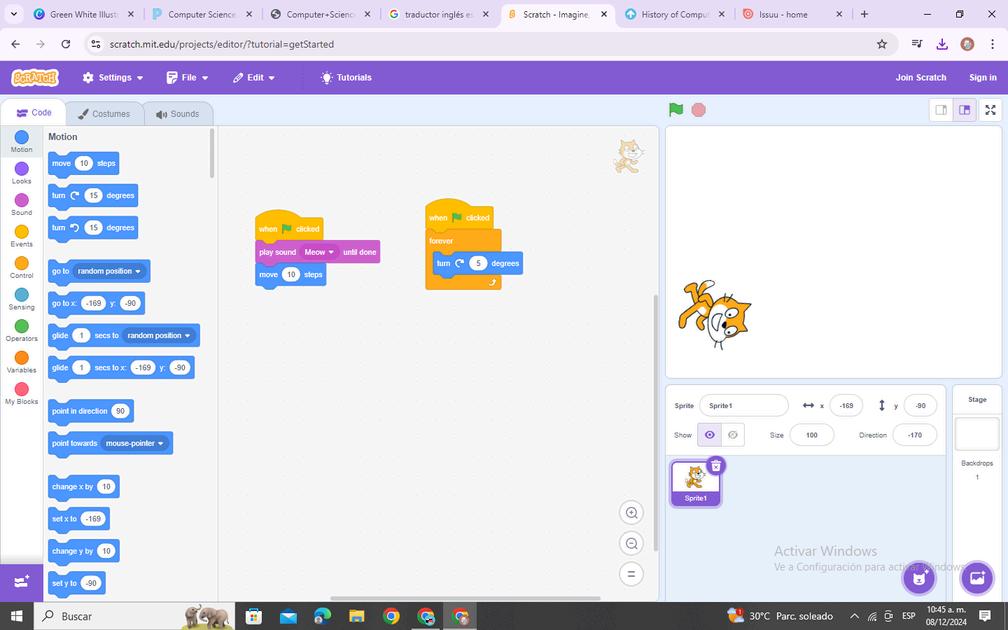Select the Events category circle
The height and width of the screenshot is (630, 1008).
coord(21,231)
